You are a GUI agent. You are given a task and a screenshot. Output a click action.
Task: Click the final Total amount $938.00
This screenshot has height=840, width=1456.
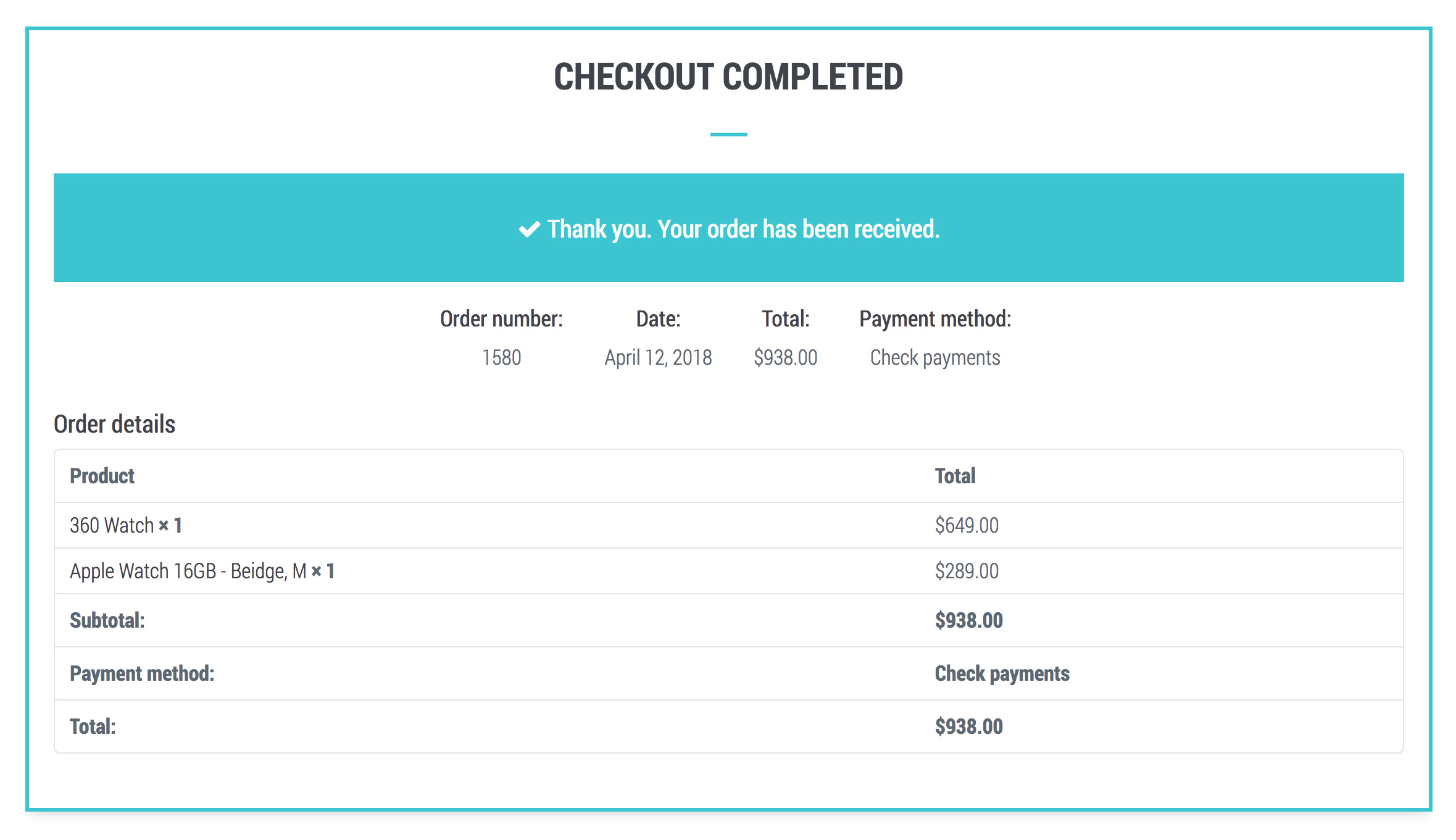[968, 726]
